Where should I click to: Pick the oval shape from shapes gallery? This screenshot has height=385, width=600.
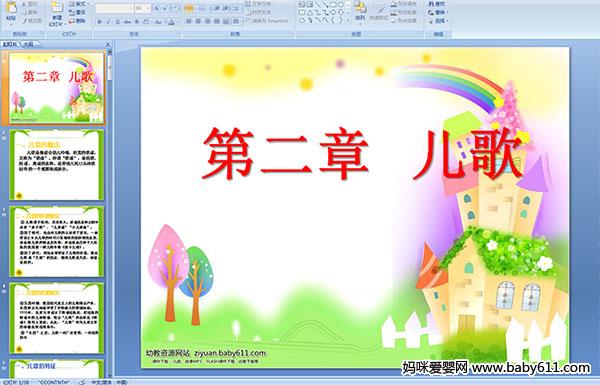click(341, 5)
